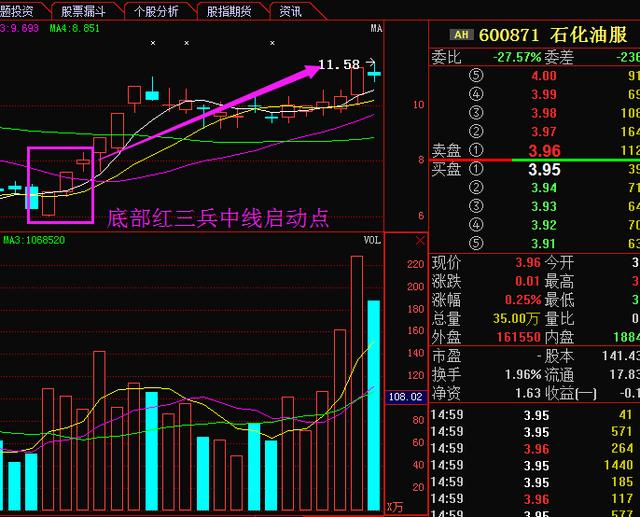Screen dimensions: 640x517
Task: Click the 净资 value 1.63
Action: [x=528, y=393]
